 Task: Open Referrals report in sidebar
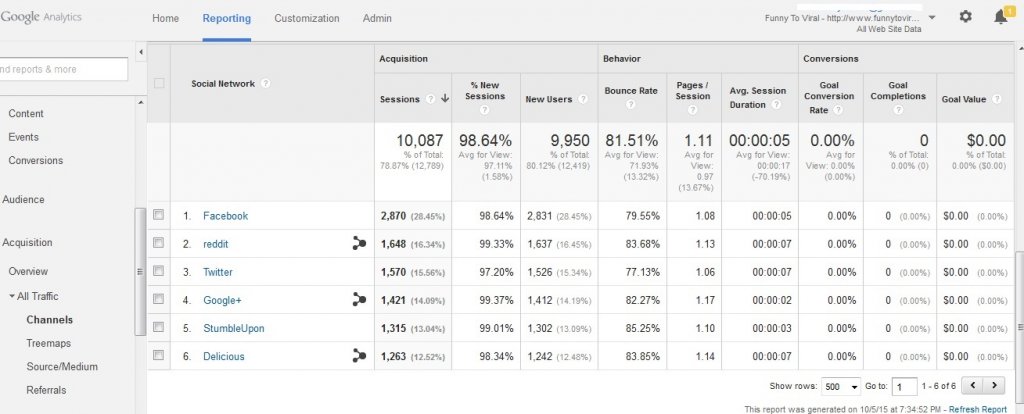click(46, 390)
